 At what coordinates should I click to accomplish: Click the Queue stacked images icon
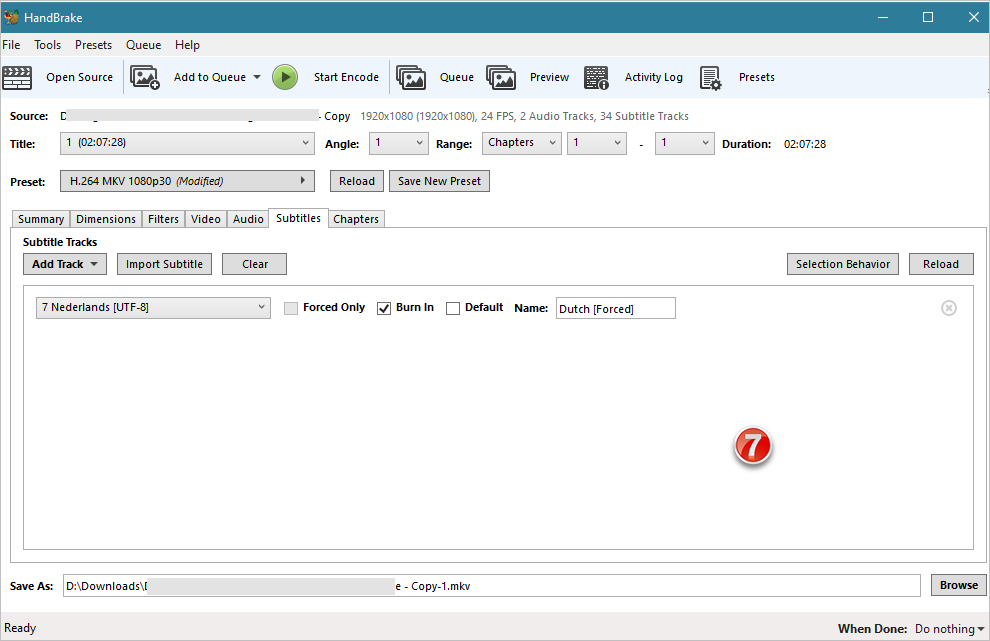click(410, 77)
